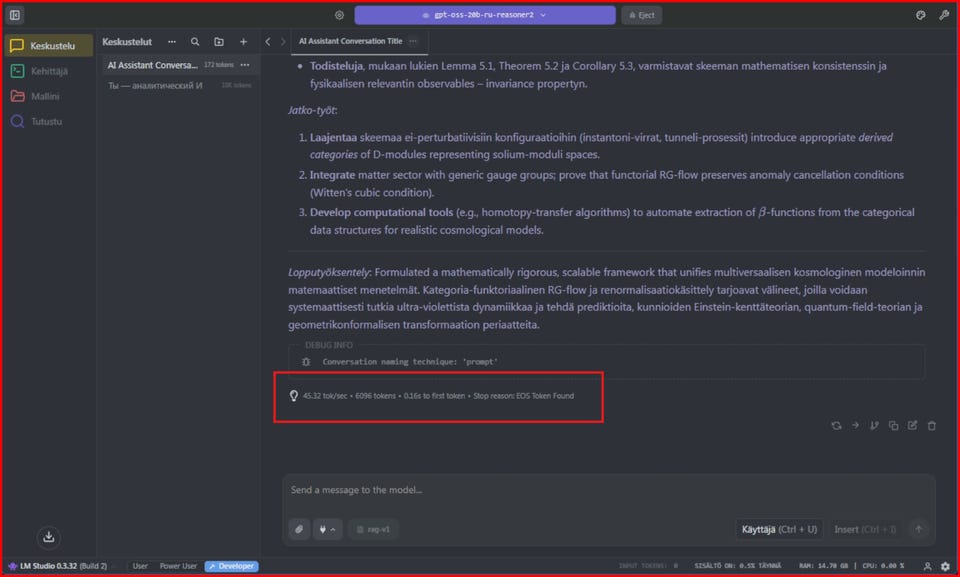The width and height of the screenshot is (960, 577).
Task: Open the plug integrations dropdown
Action: [328, 529]
